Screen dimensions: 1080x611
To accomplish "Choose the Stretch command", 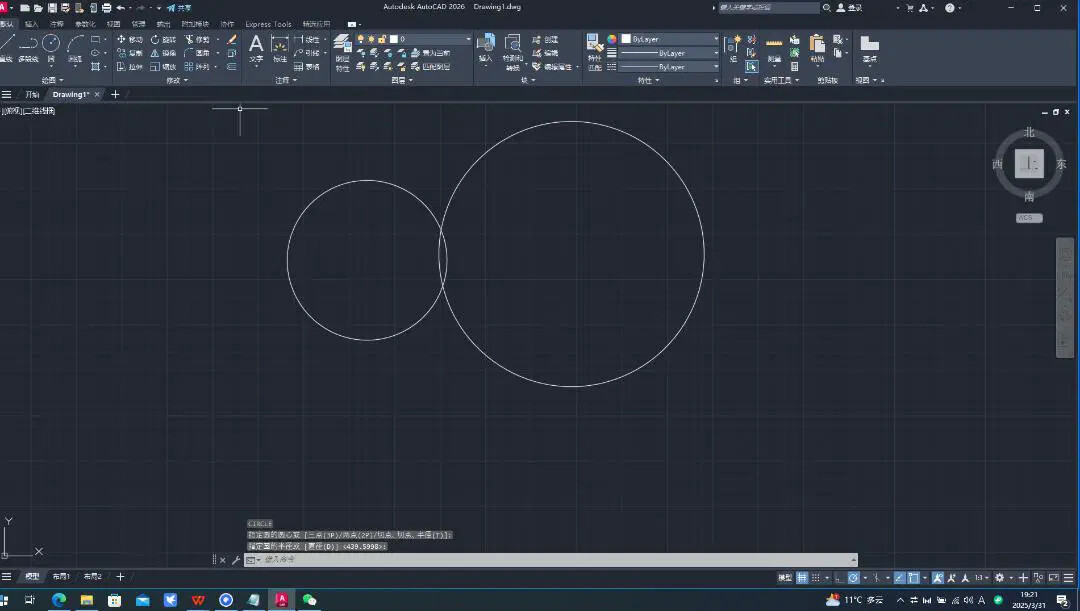I will (x=129, y=67).
